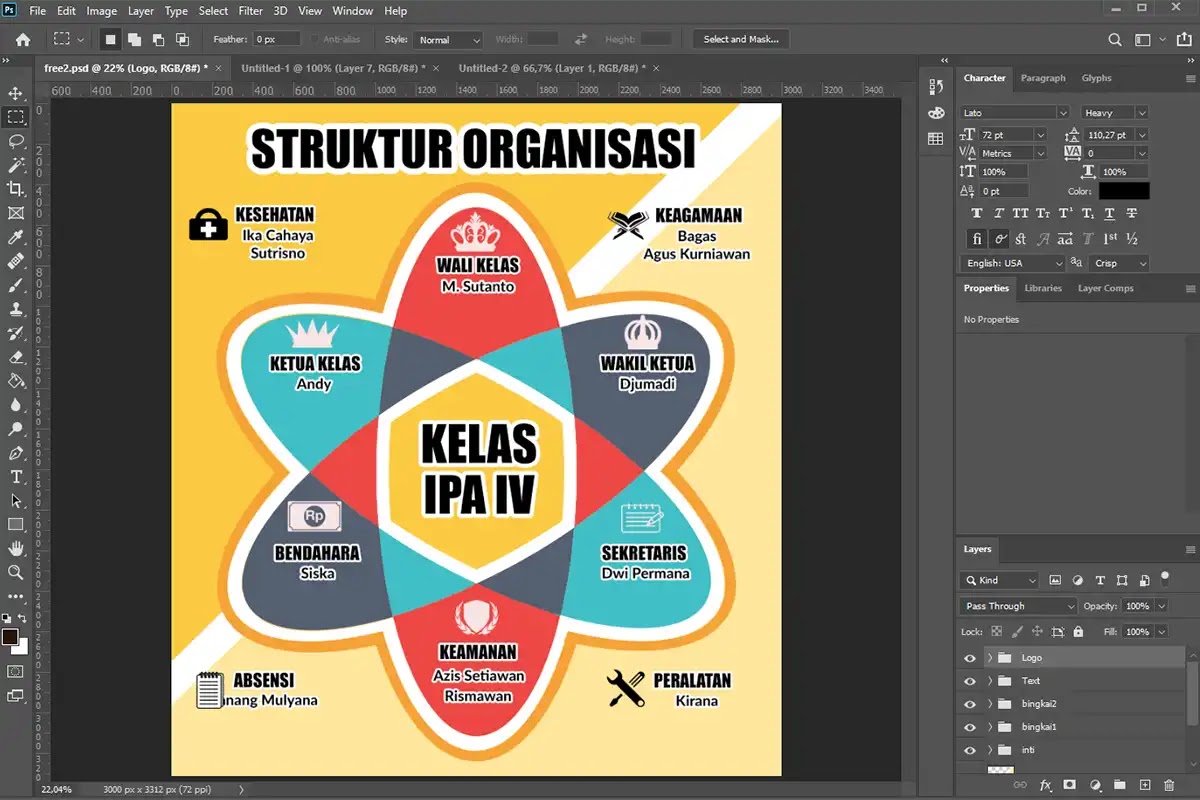Click the Feather input field
This screenshot has width=1200, height=800.
(x=277, y=39)
